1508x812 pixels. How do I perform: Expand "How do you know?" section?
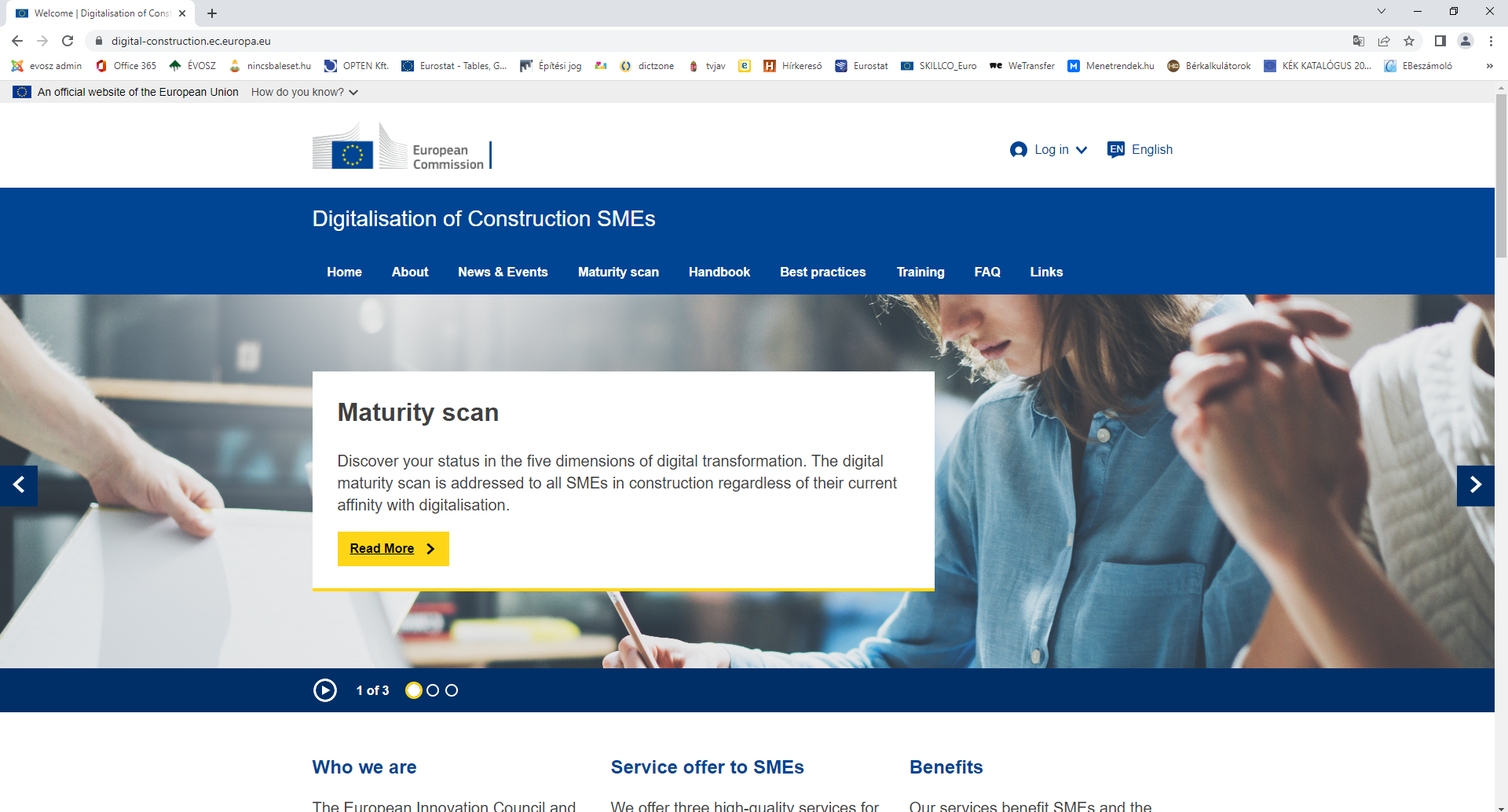(304, 92)
